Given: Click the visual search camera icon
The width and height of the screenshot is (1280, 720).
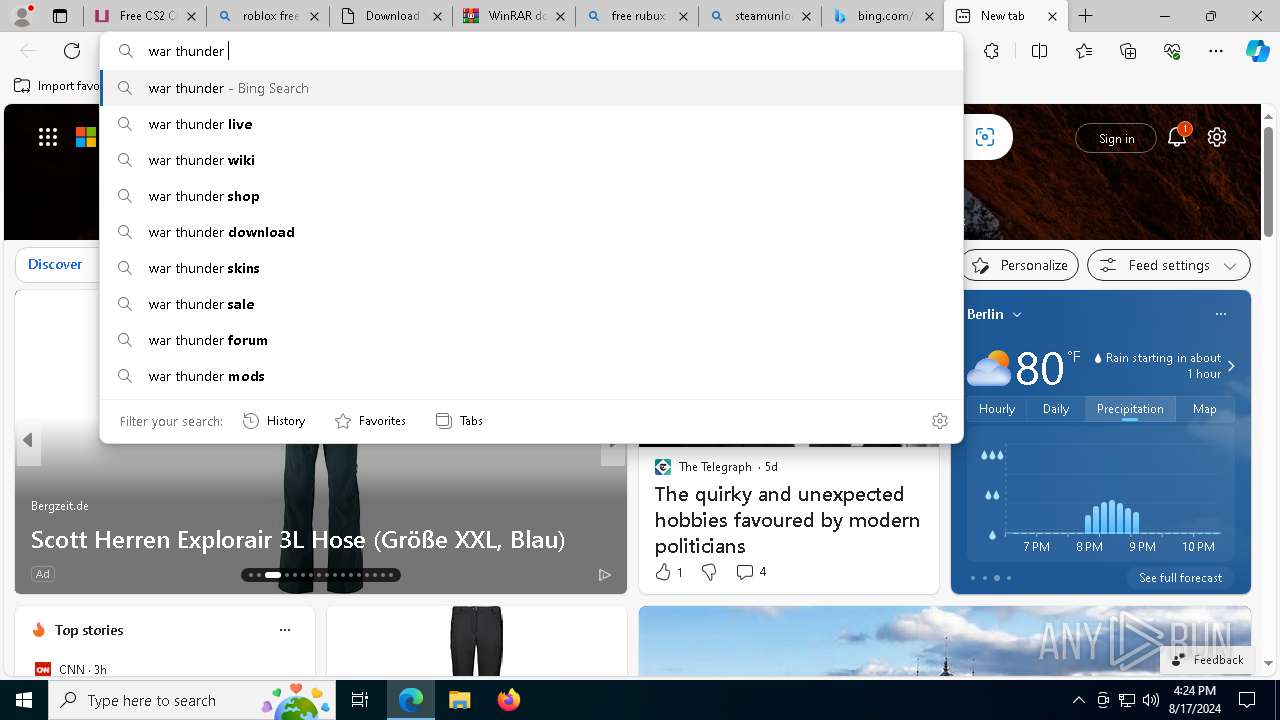Looking at the screenshot, I should click(x=985, y=137).
